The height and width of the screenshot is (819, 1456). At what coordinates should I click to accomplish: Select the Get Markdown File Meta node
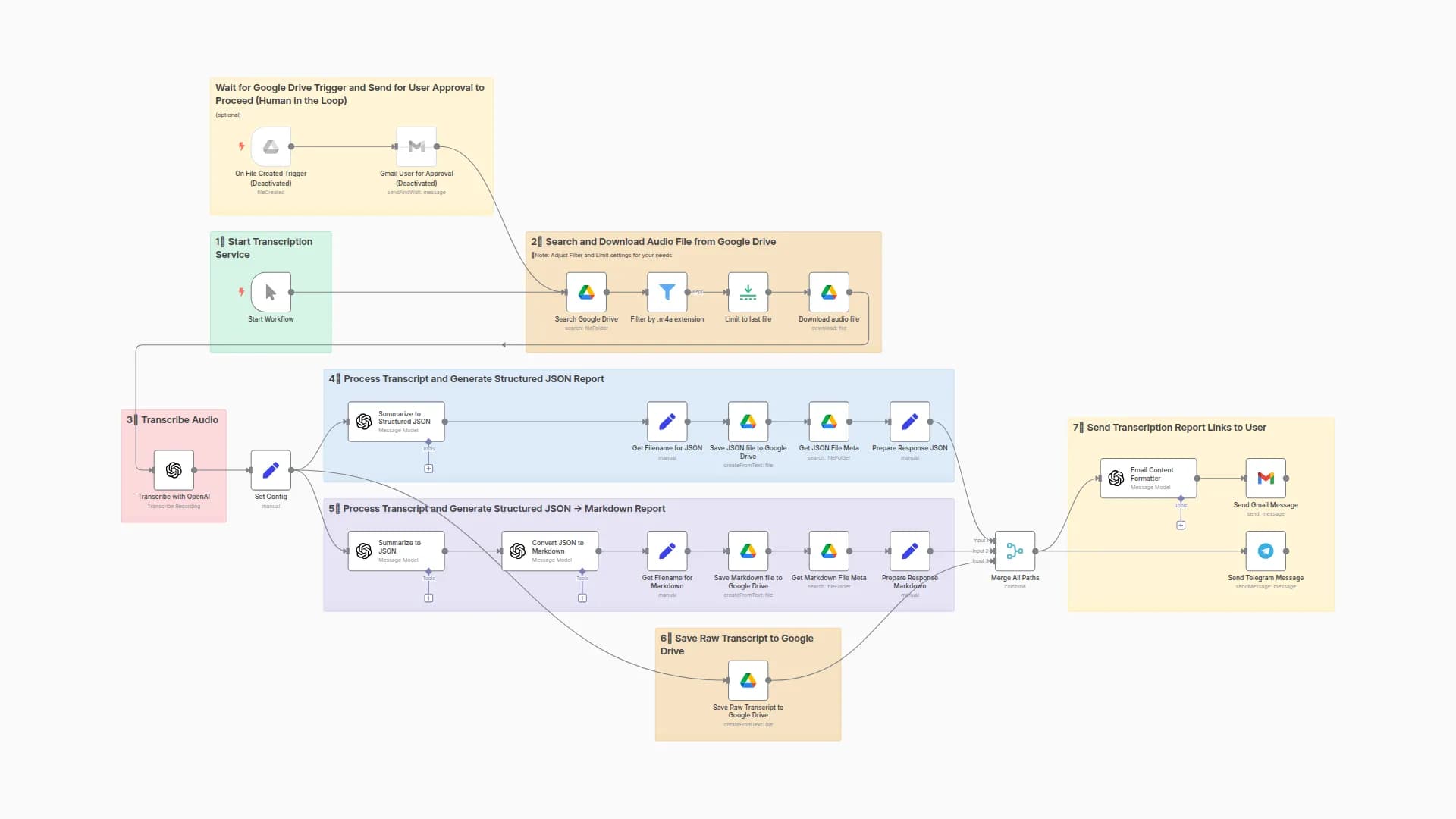pyautogui.click(x=829, y=551)
